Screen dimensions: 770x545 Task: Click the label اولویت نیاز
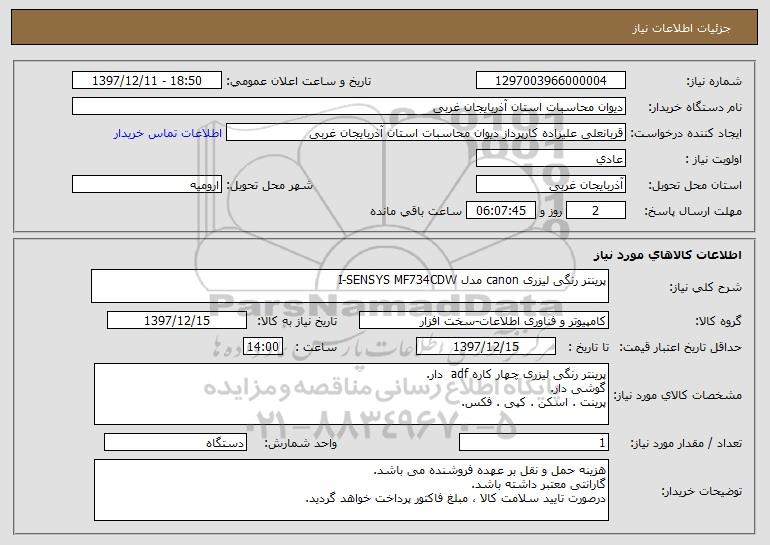[x=714, y=160]
